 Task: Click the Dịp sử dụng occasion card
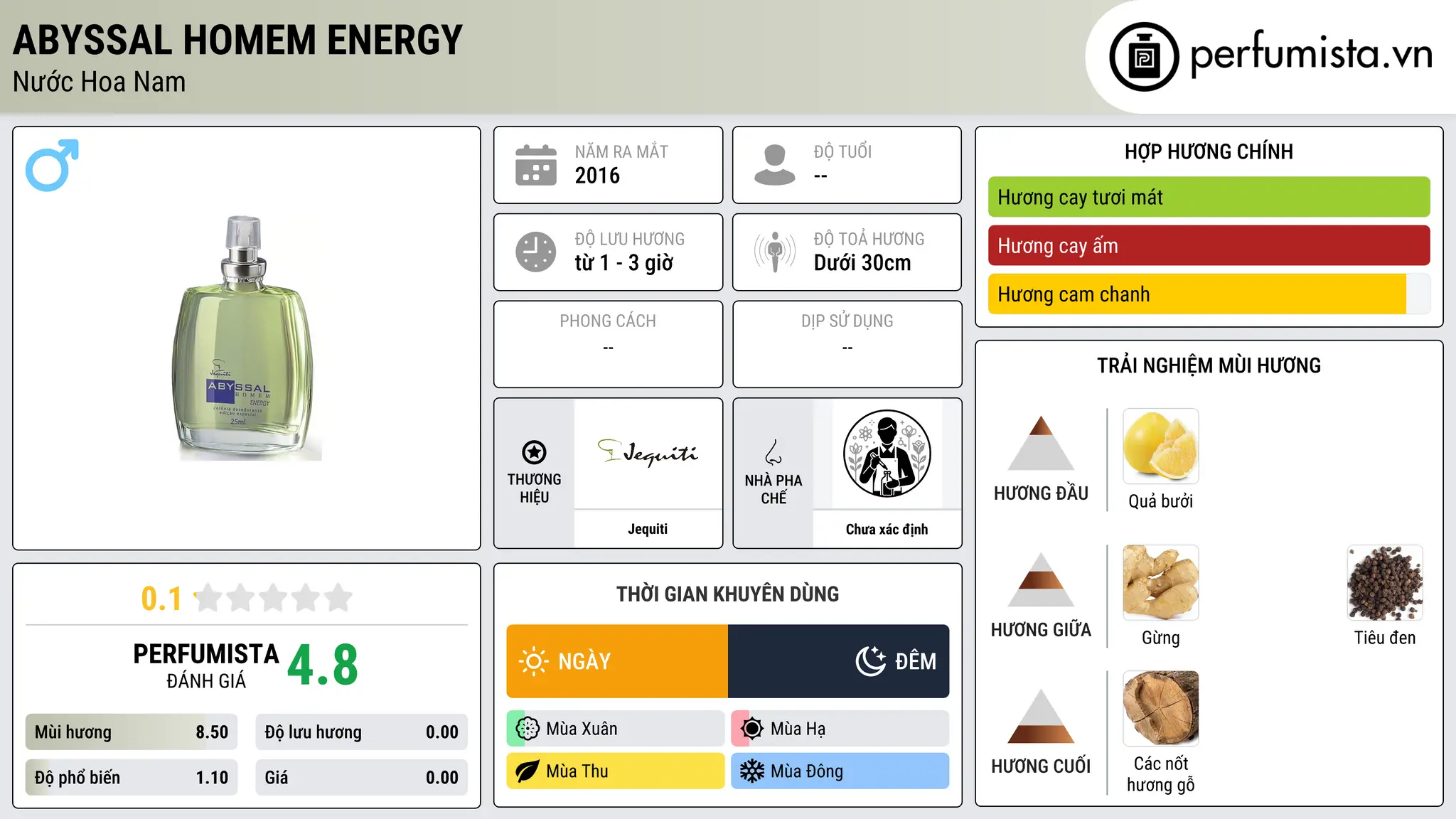pos(847,344)
